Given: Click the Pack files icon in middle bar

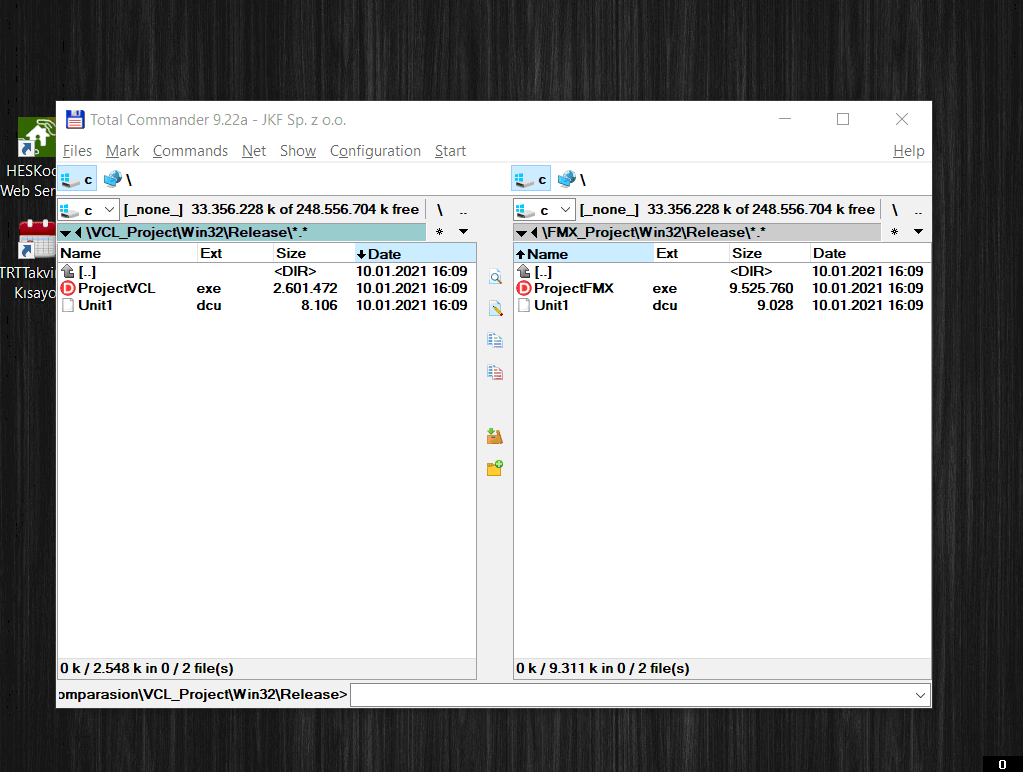Looking at the screenshot, I should 495,436.
